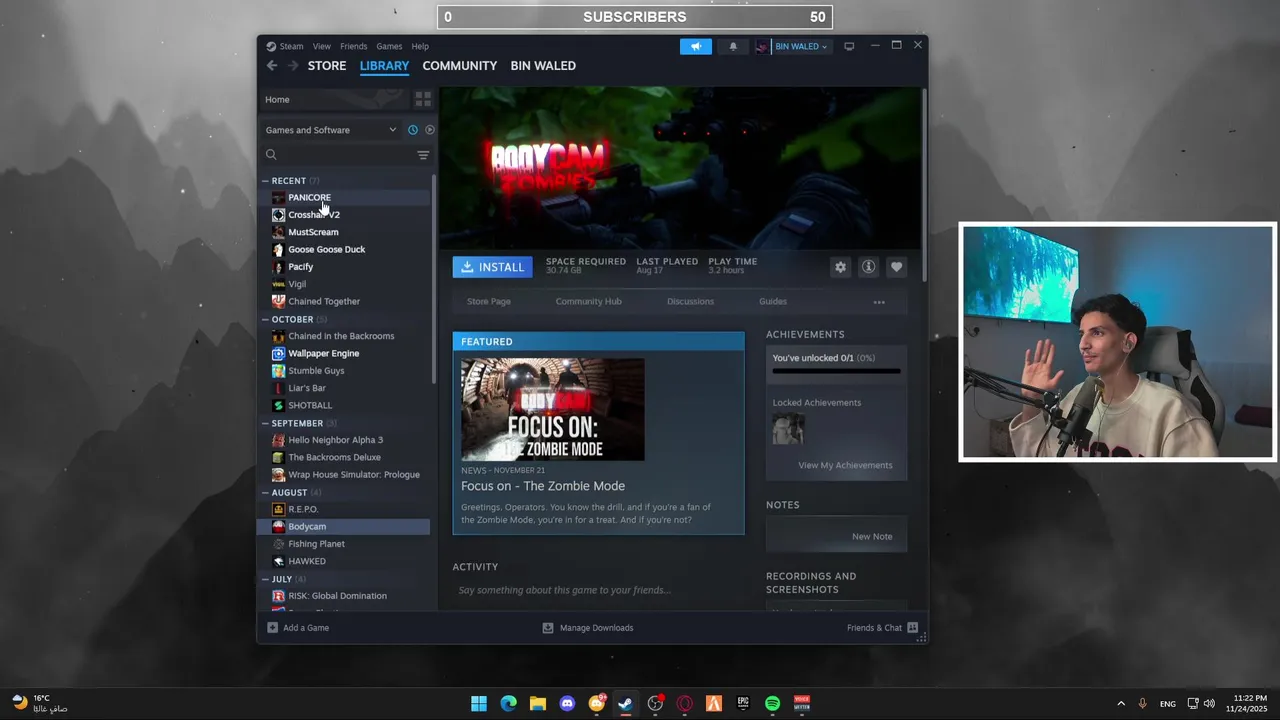1280x720 pixels.
Task: Install Bodycam with the blue button
Action: 492,267
